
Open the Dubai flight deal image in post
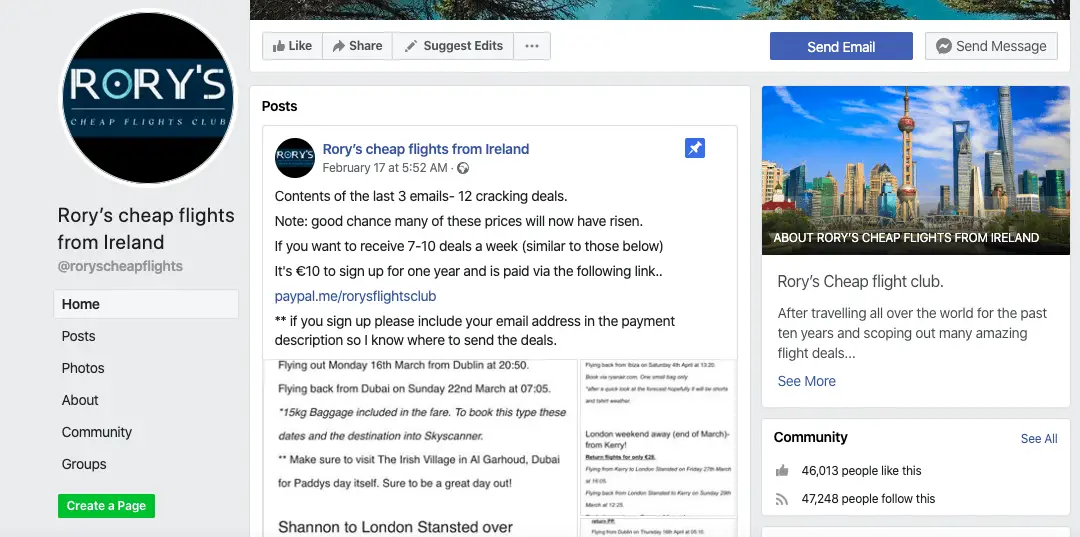(x=420, y=448)
